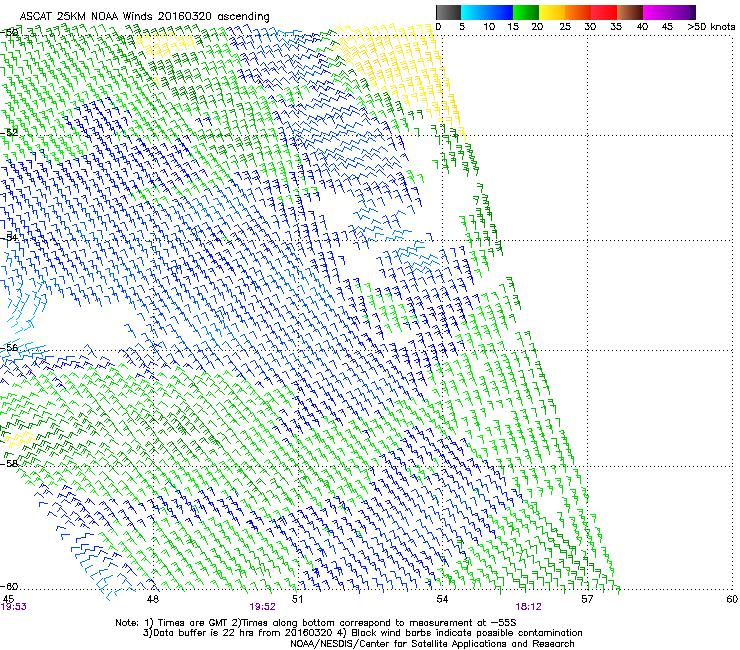Click the yellow 20-25 knots legend color

[552, 12]
